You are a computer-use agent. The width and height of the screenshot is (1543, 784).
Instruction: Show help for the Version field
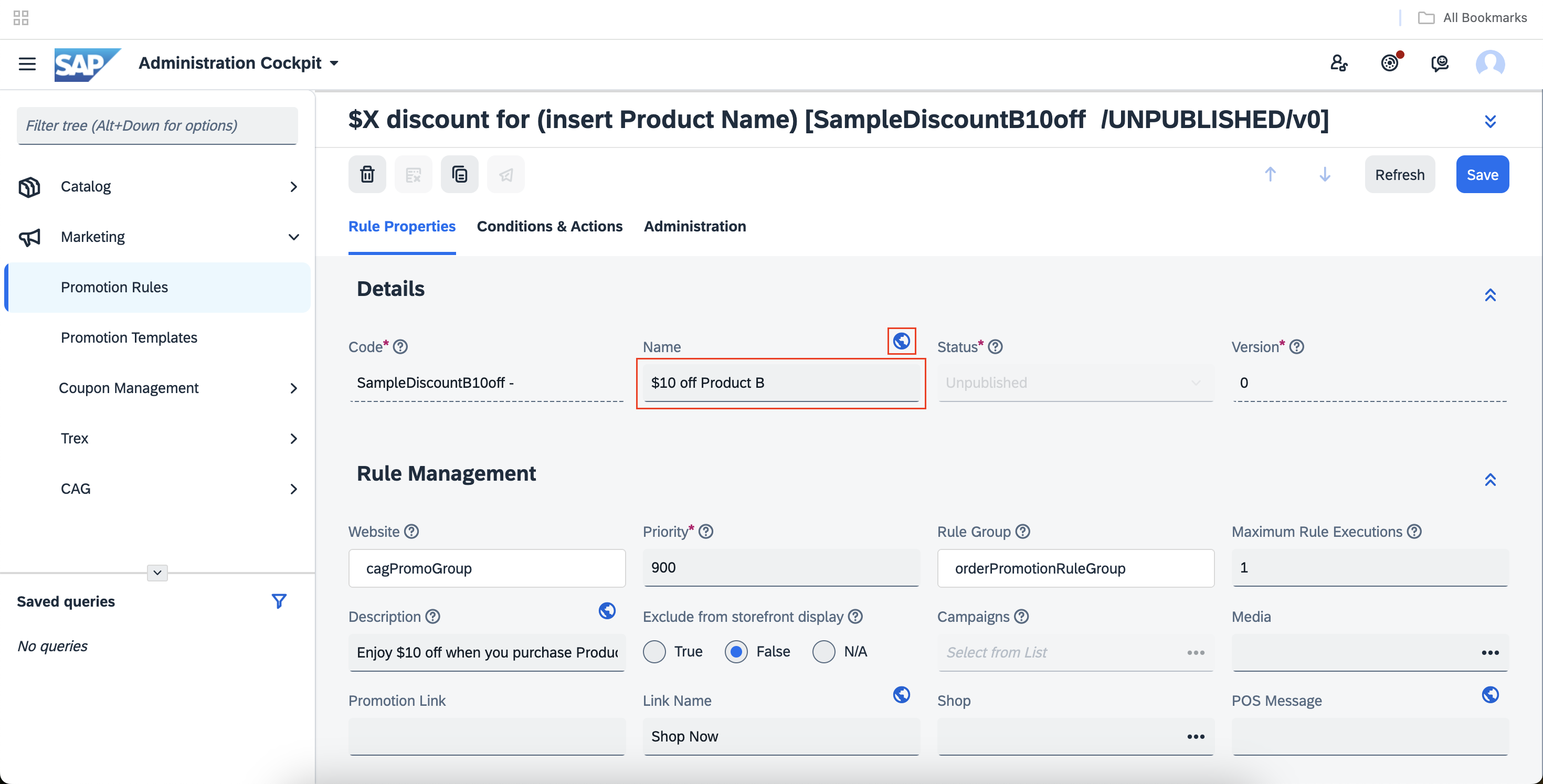pos(1296,347)
